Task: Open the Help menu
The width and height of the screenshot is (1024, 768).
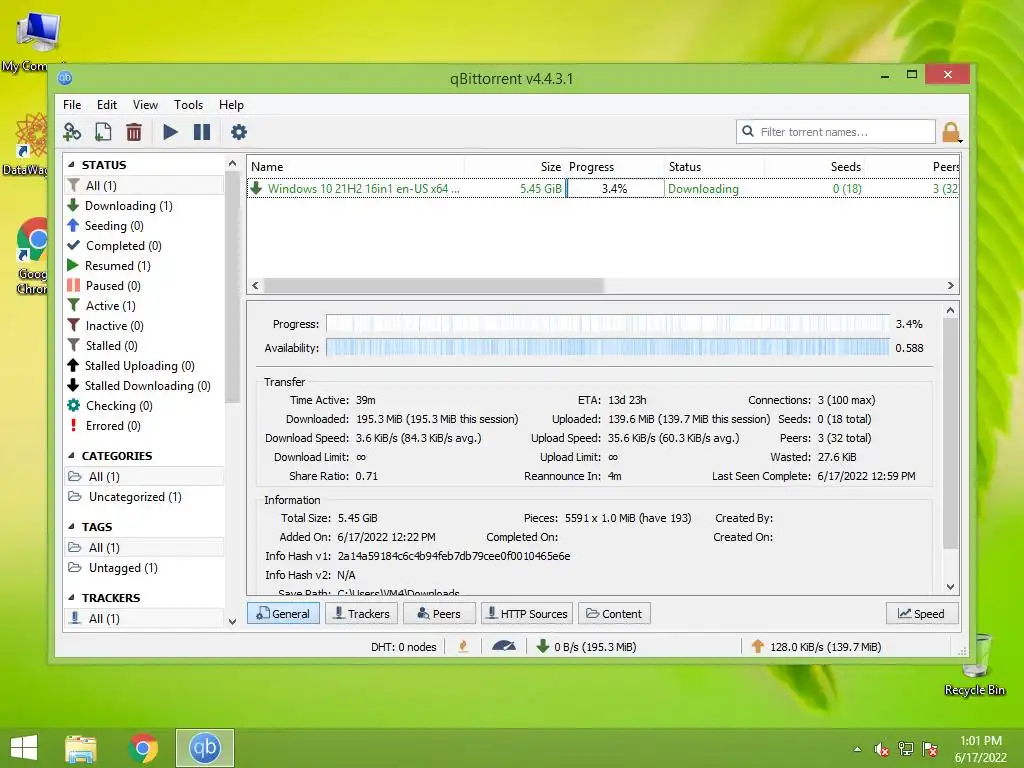Action: [231, 104]
